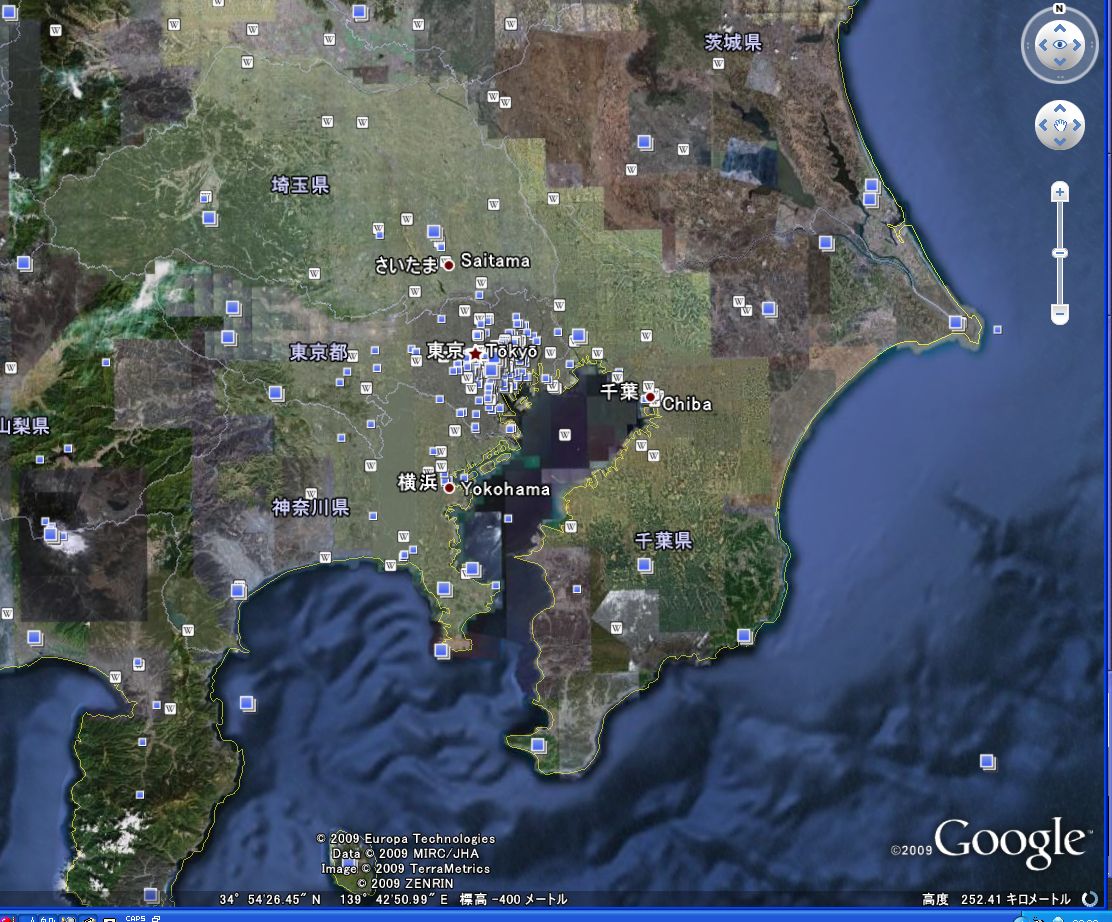Screen dimensions: 1112x922
Task: Select the Tokyo English city label
Action: [512, 351]
